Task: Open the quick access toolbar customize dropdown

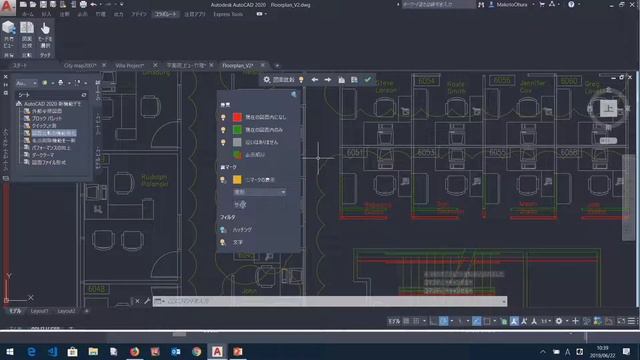Action: tap(122, 4)
